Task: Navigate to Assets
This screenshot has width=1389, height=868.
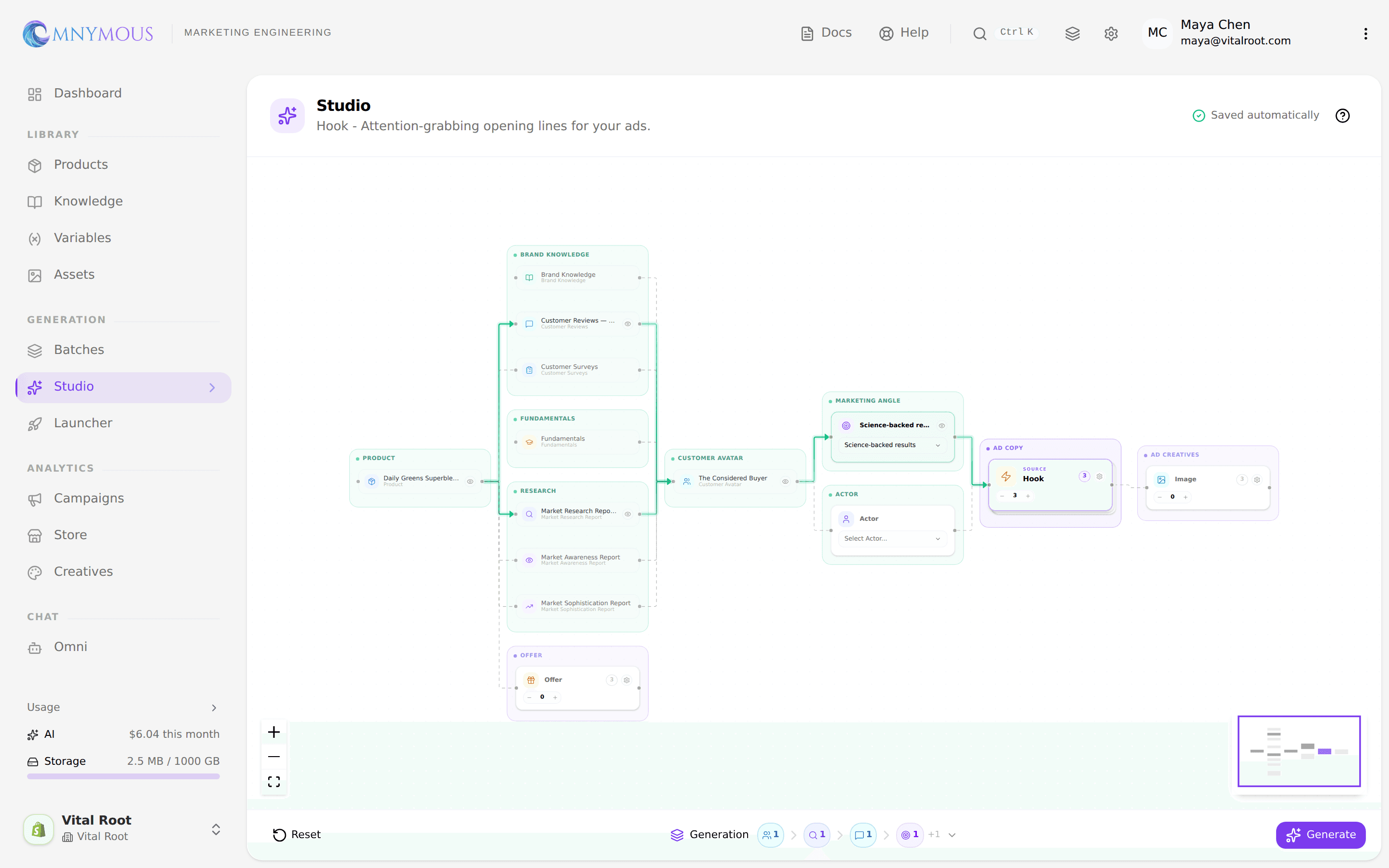Action: pyautogui.click(x=123, y=275)
